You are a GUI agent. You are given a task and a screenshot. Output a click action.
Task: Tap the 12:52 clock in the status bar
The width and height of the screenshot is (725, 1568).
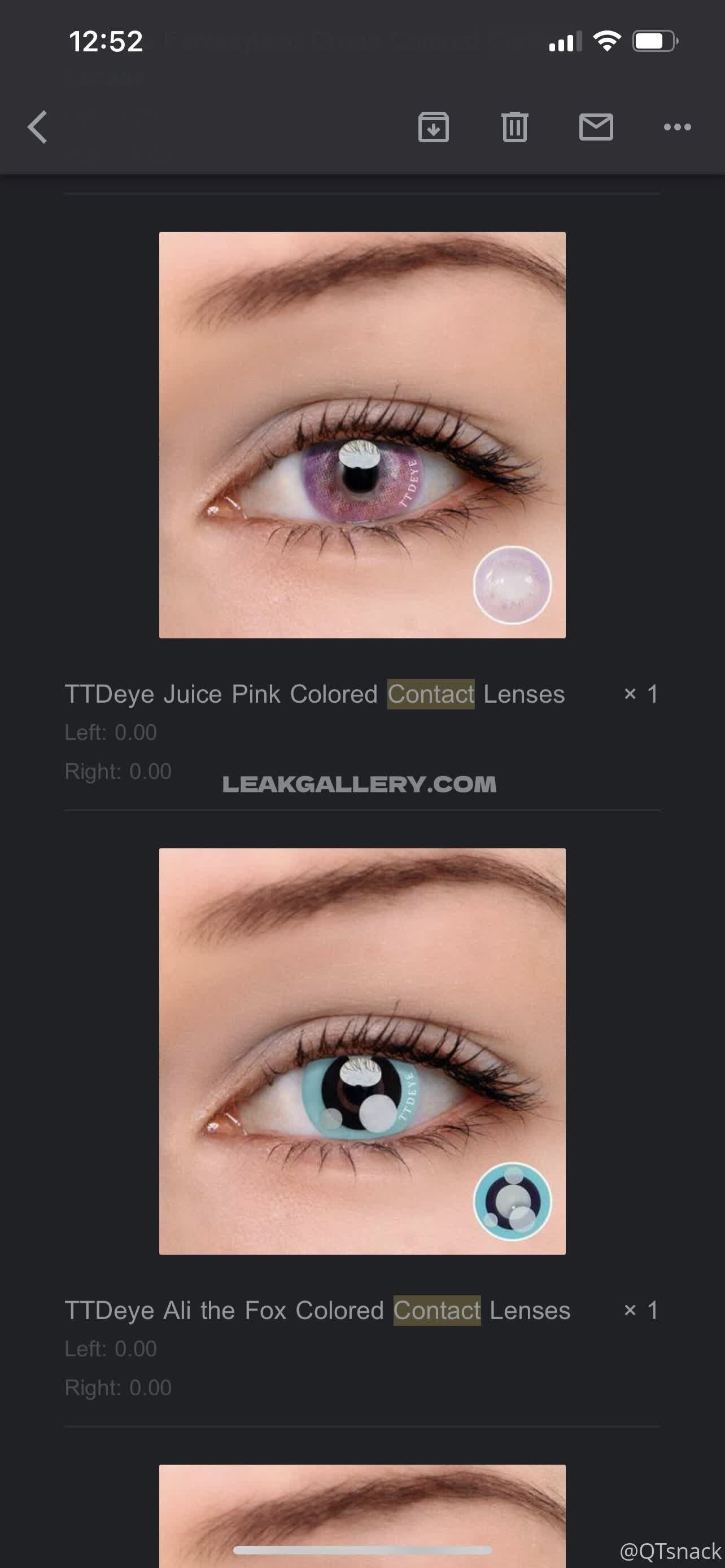106,42
